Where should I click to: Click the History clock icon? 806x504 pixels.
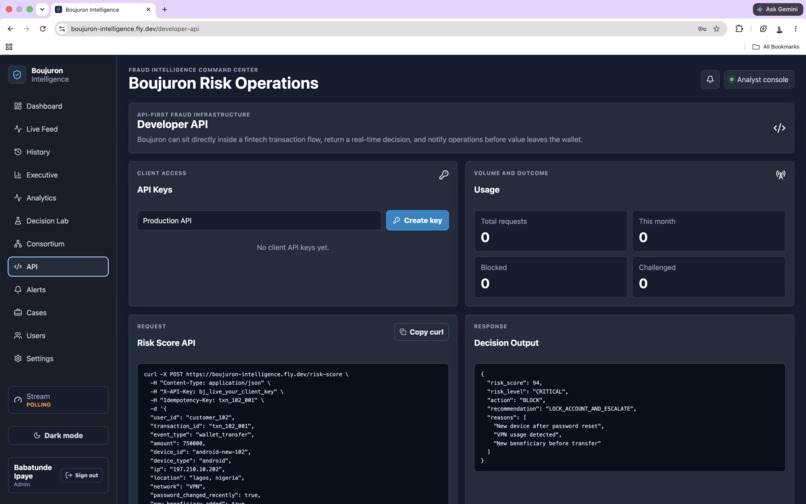(x=18, y=152)
